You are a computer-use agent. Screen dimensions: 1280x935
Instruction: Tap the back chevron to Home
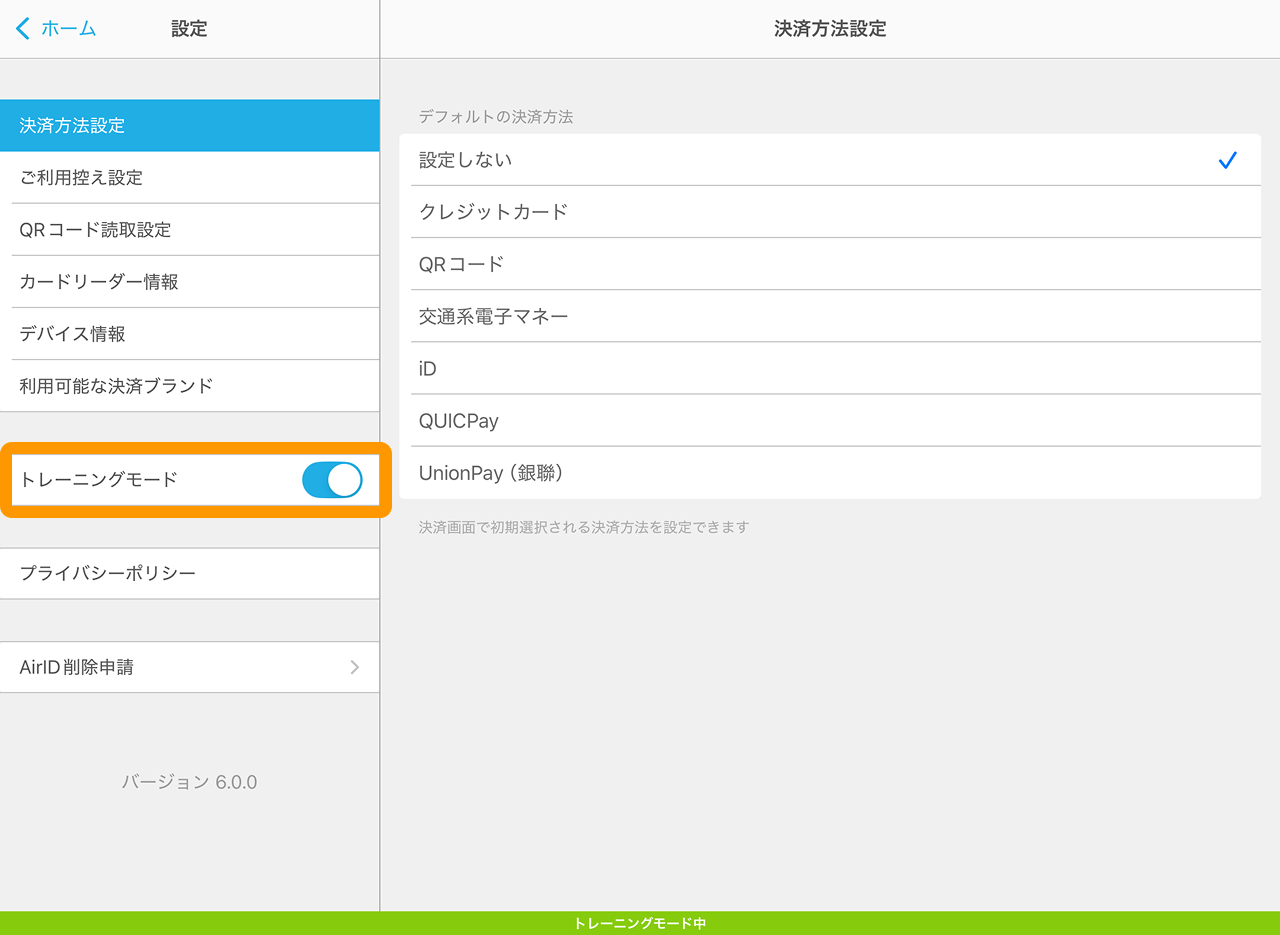[x=23, y=29]
